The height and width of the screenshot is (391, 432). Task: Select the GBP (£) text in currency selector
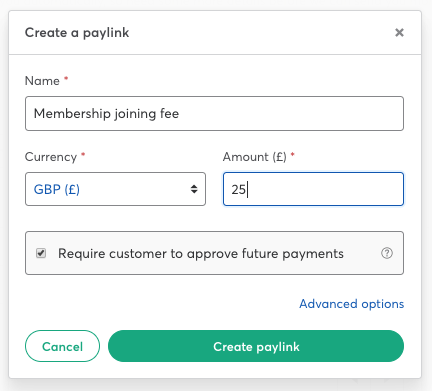coord(57,189)
